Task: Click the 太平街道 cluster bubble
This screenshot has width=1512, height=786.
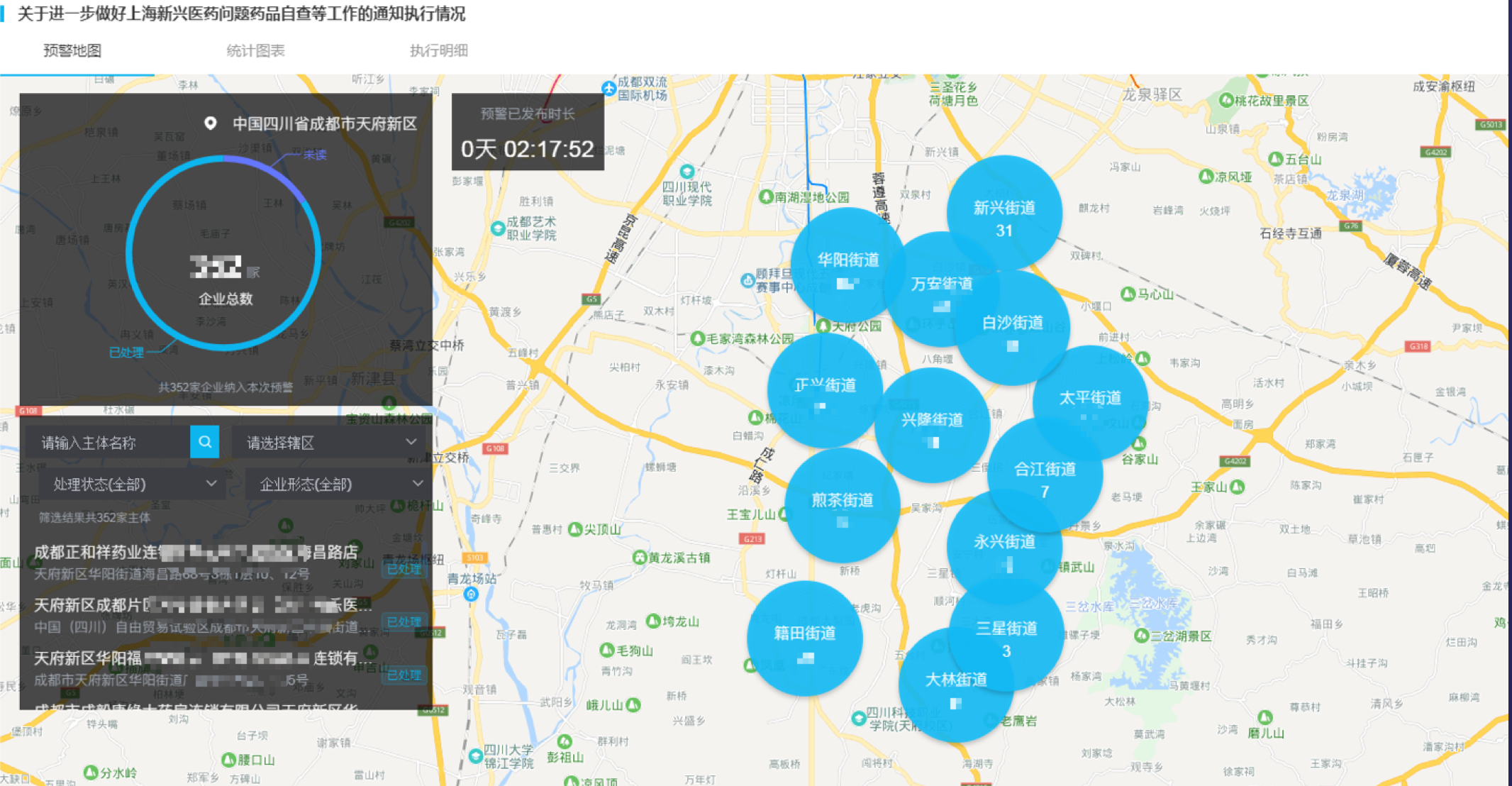Action: [x=1090, y=403]
